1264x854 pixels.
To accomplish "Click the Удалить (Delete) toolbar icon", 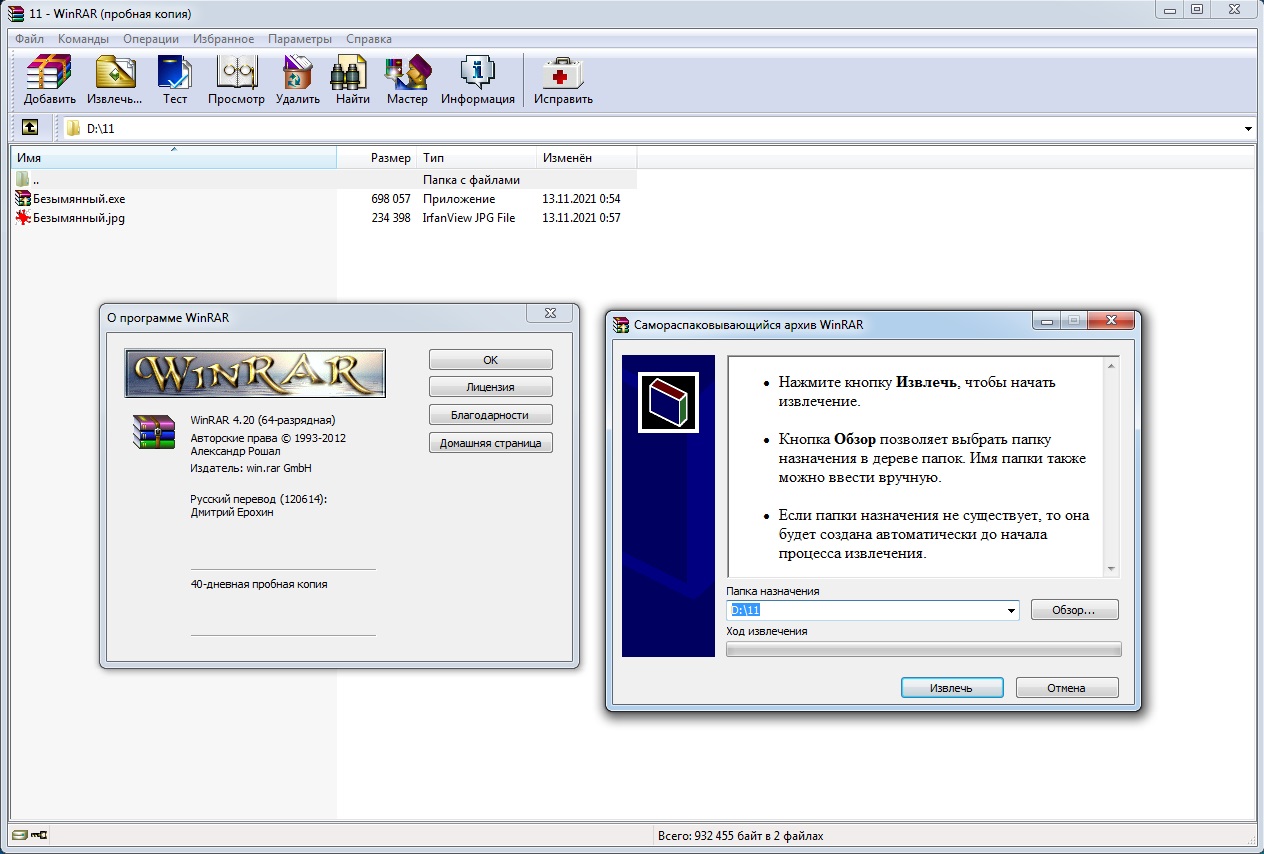I will pos(298,80).
